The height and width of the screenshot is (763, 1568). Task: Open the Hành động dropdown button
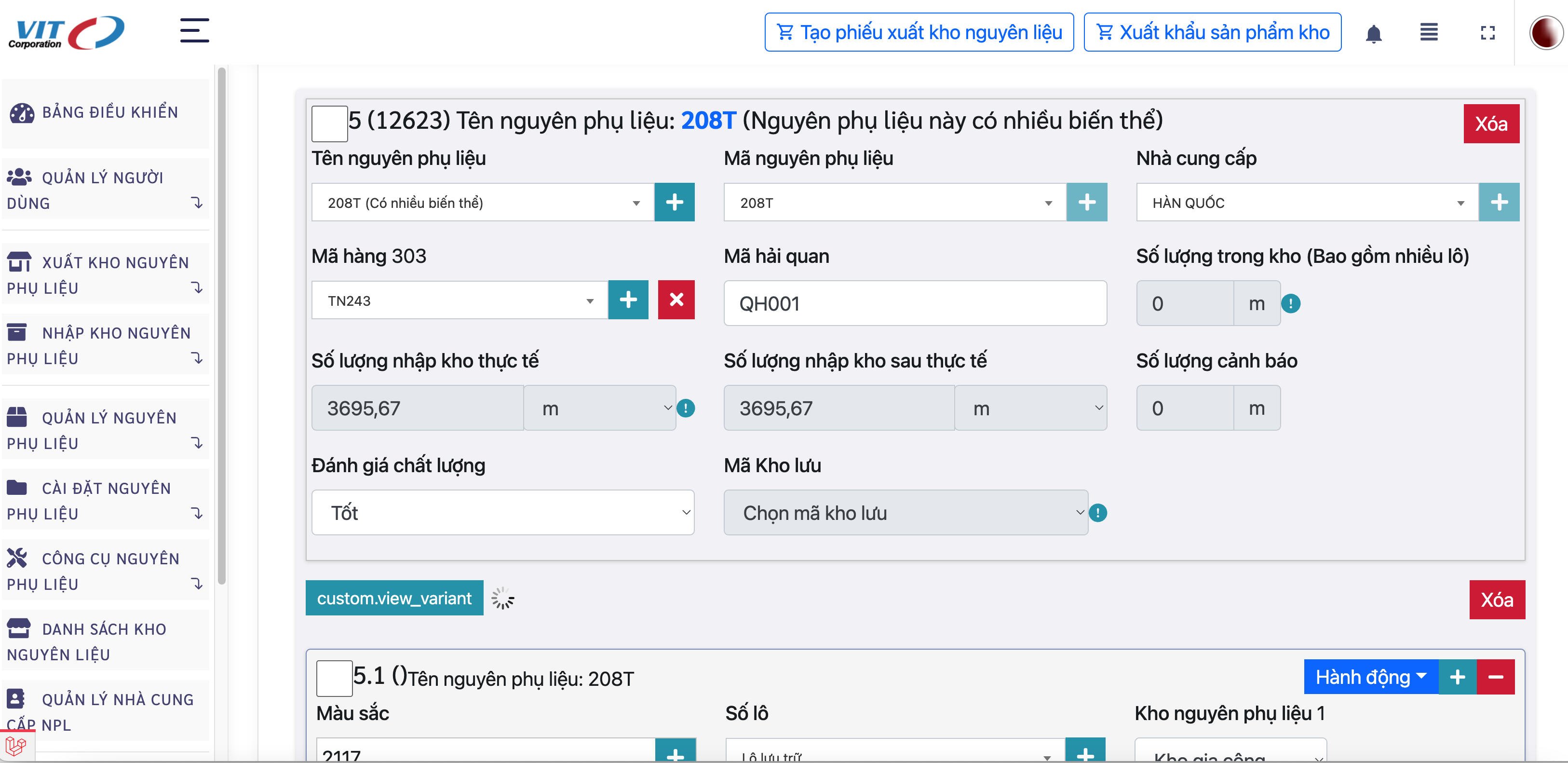coord(1370,677)
